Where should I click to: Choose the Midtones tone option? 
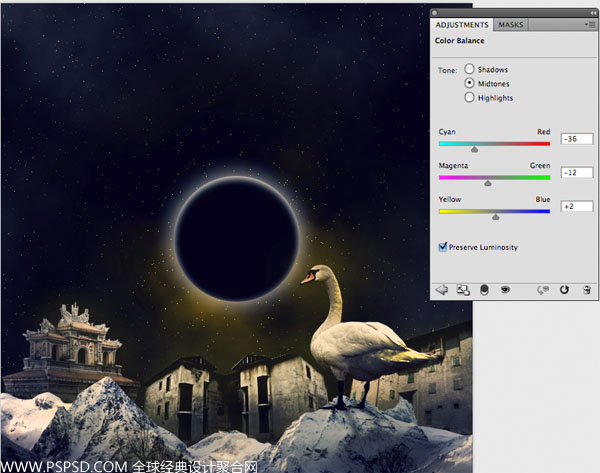(x=469, y=83)
